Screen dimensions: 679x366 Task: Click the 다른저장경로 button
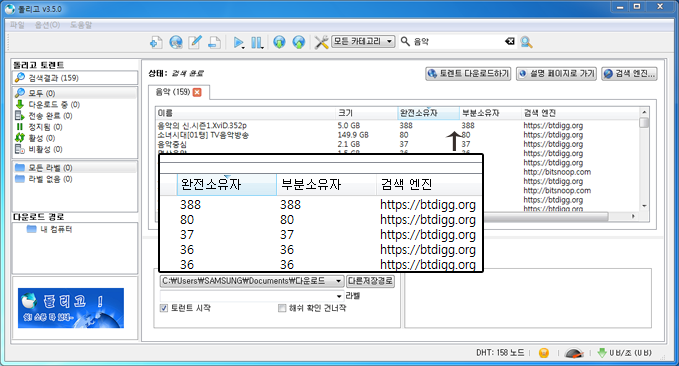pyautogui.click(x=370, y=281)
